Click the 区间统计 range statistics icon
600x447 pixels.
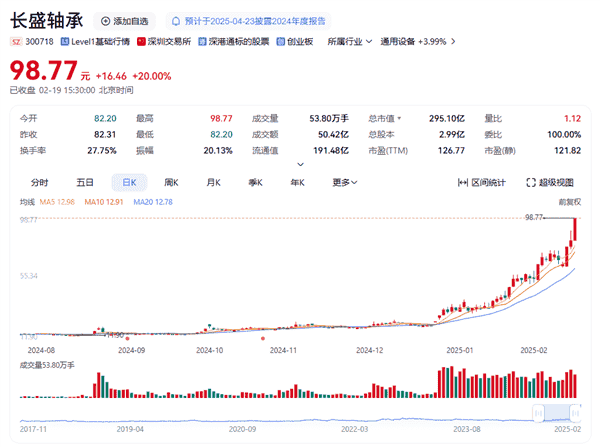tap(463, 183)
